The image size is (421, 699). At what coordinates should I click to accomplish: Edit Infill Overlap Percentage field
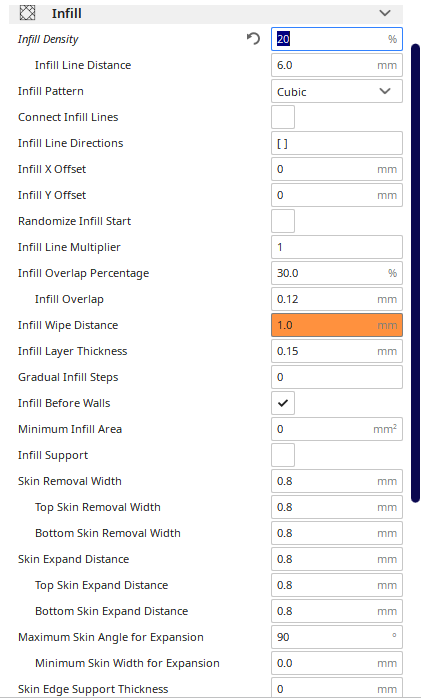coord(337,273)
